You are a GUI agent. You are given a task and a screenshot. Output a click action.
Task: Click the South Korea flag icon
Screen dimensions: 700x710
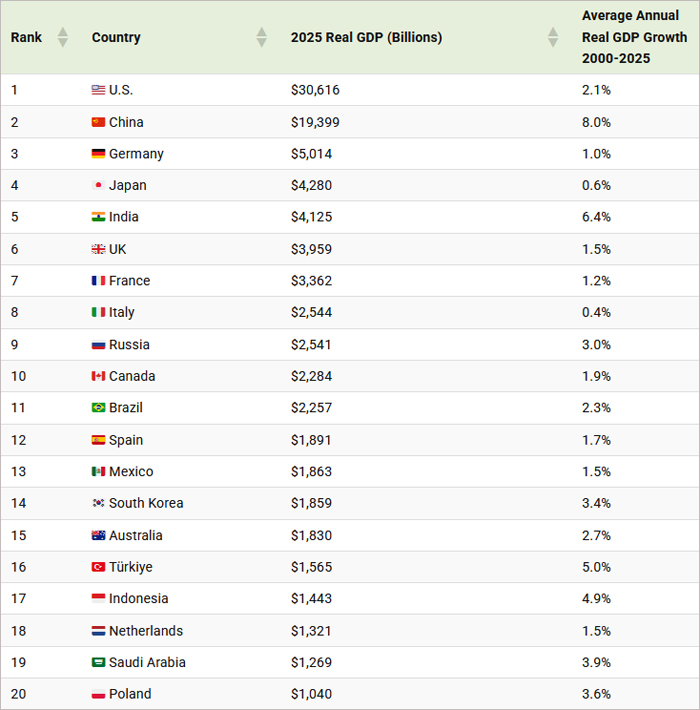pyautogui.click(x=98, y=503)
